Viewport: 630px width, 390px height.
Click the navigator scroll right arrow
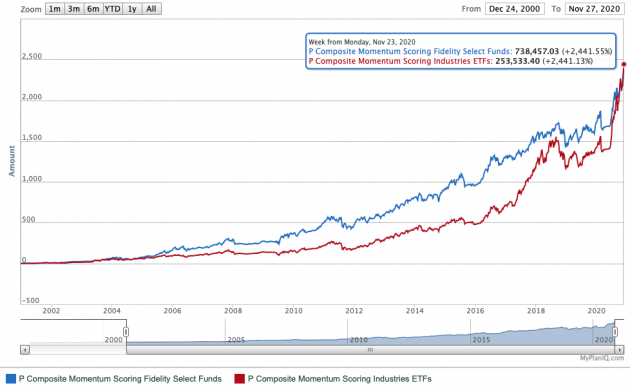click(x=620, y=350)
